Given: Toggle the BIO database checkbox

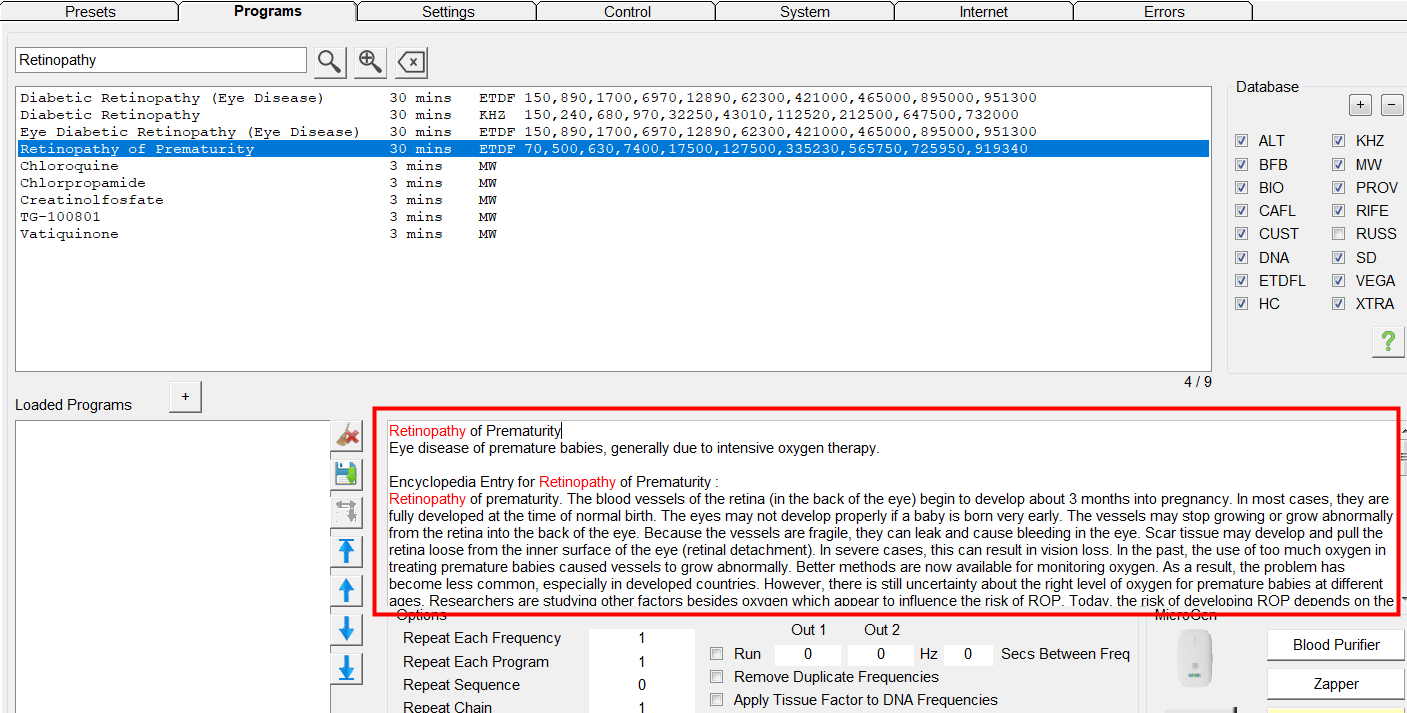Looking at the screenshot, I should (1242, 187).
